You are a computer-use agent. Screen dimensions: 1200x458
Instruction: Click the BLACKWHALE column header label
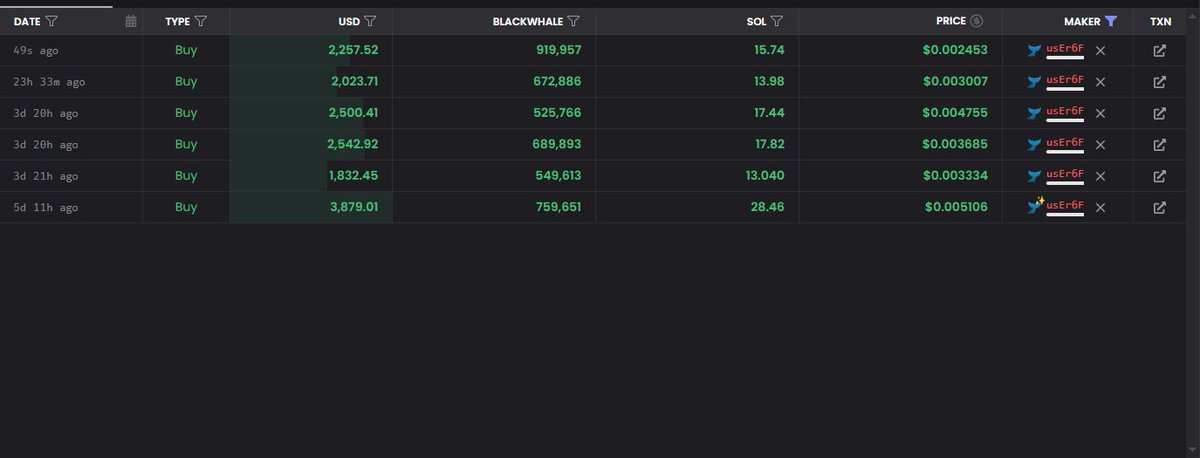(x=528, y=21)
